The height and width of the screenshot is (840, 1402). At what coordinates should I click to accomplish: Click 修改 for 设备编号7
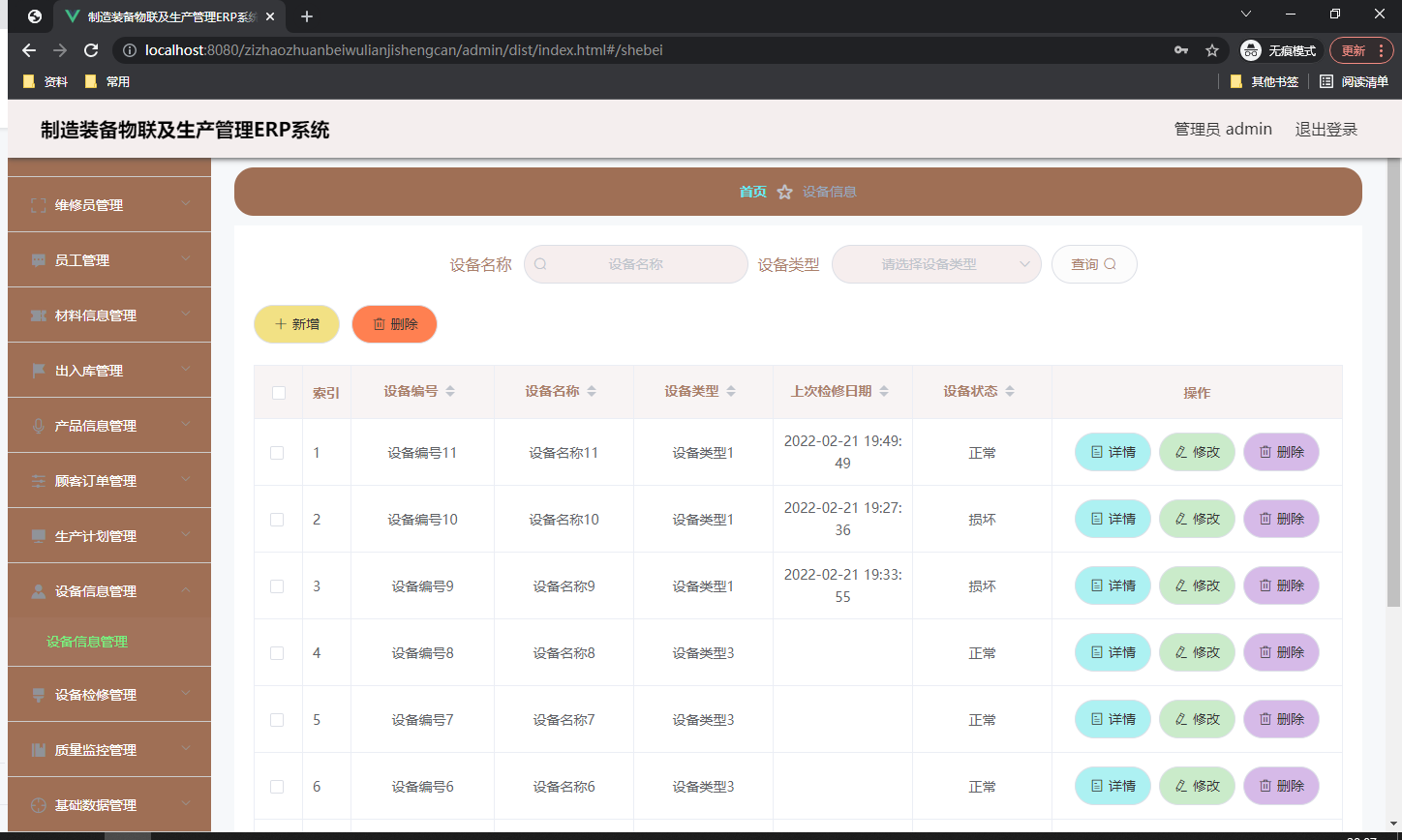tap(1197, 719)
